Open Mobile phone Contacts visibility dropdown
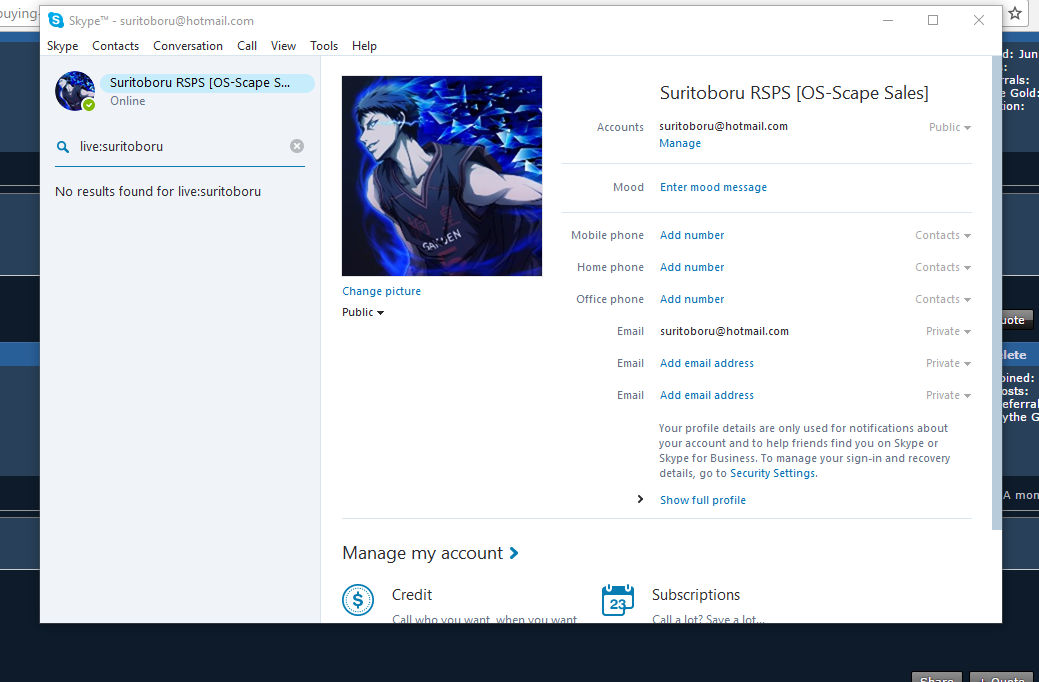Viewport: 1039px width, 682px height. pyautogui.click(x=943, y=235)
